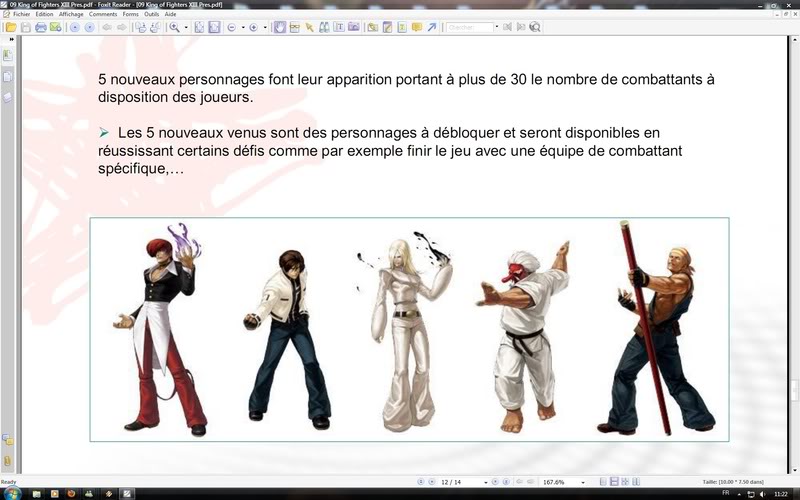Click the vertical scrollbar down arrow

tap(794, 467)
